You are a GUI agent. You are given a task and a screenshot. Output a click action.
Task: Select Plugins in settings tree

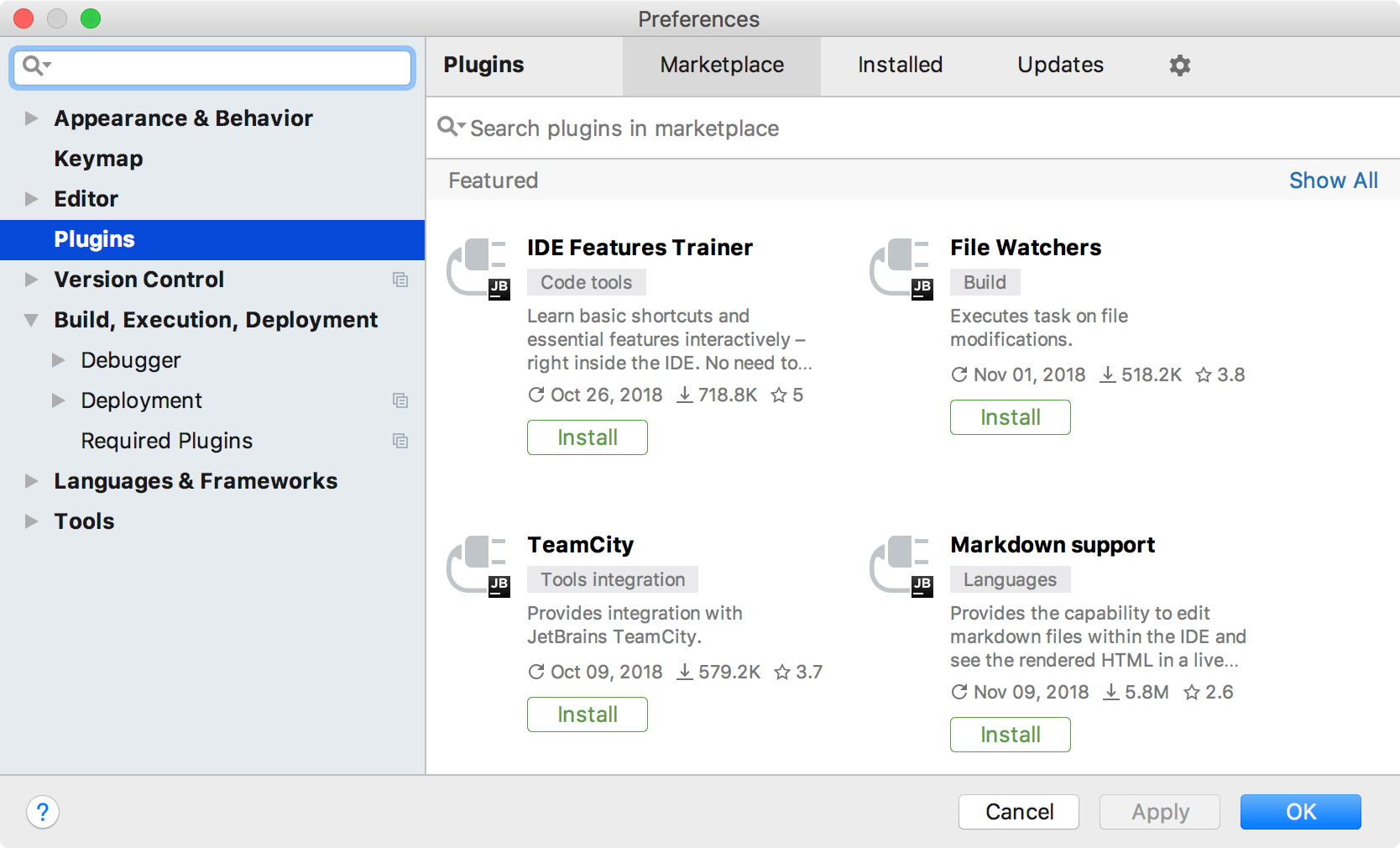(x=212, y=239)
